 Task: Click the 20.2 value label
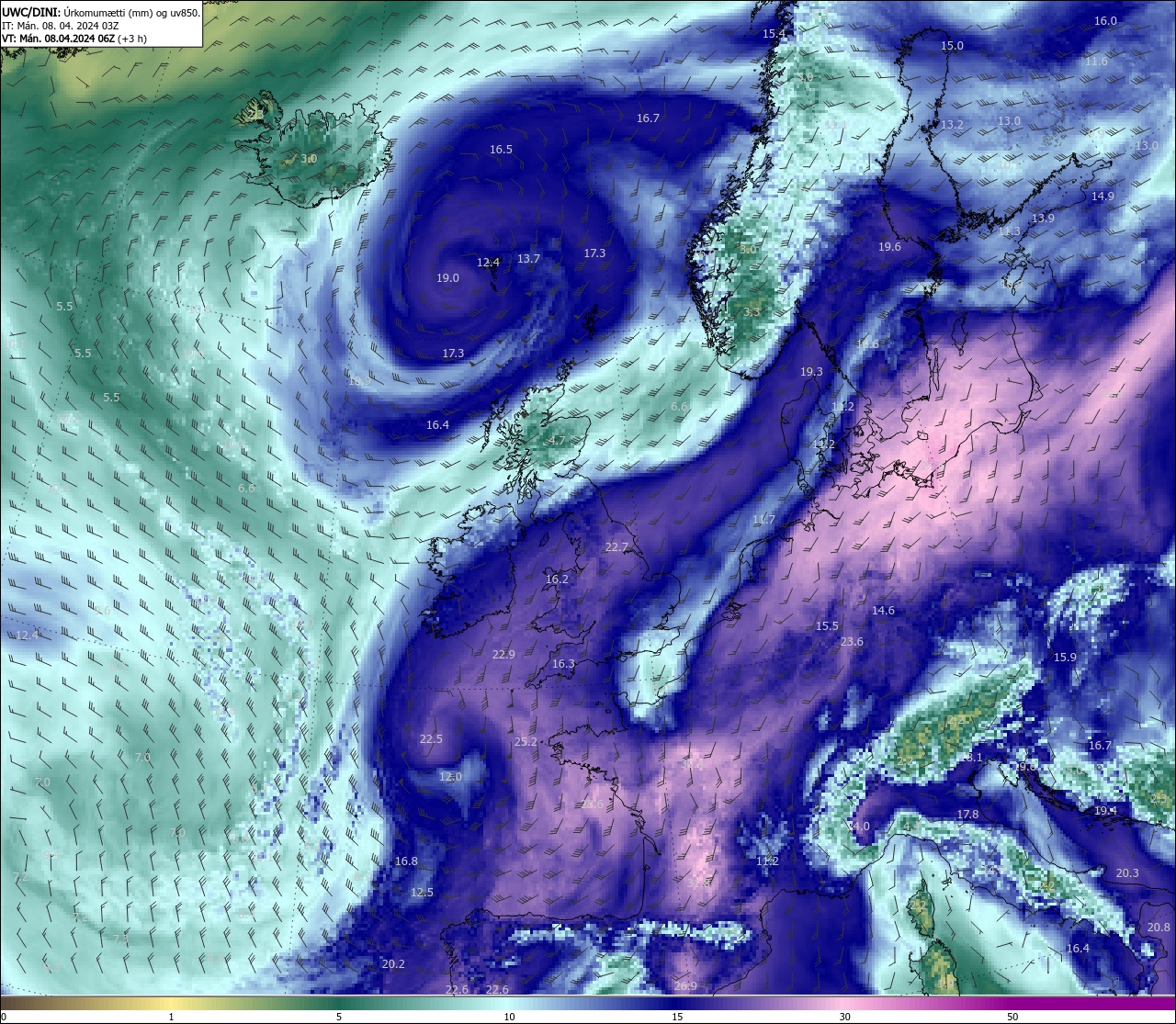393,964
